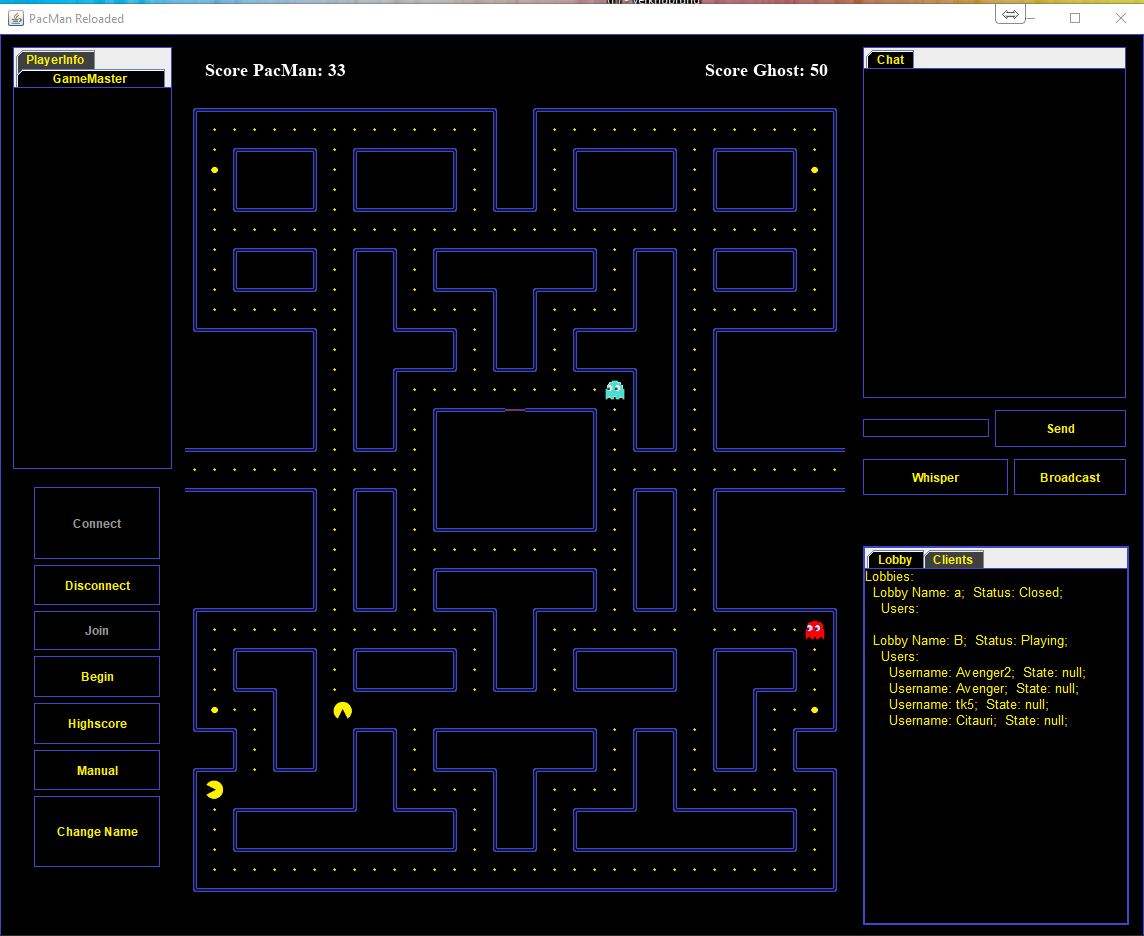Select the PlayerInfo tab
The image size is (1144, 936).
(55, 59)
